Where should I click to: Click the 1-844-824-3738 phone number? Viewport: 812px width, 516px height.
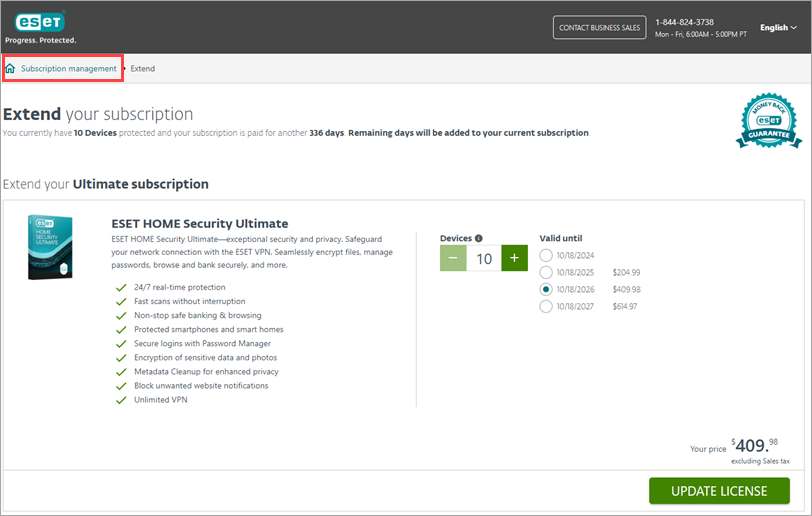tap(684, 22)
